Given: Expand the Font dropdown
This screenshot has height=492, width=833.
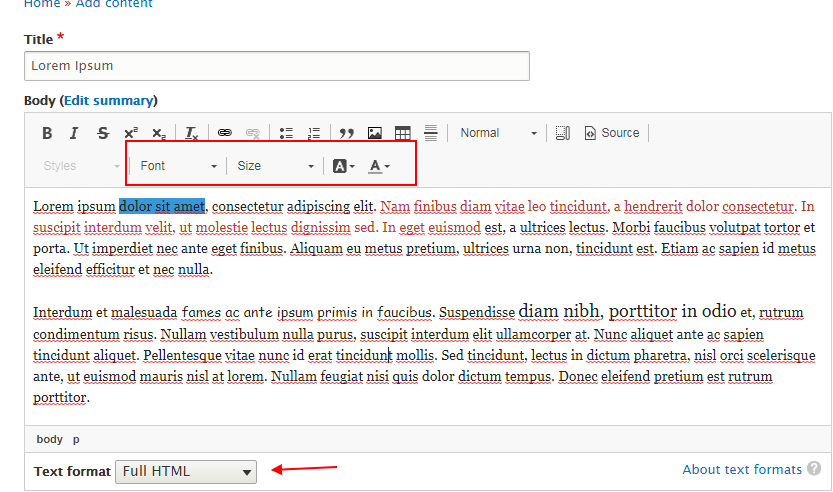Looking at the screenshot, I should (179, 166).
